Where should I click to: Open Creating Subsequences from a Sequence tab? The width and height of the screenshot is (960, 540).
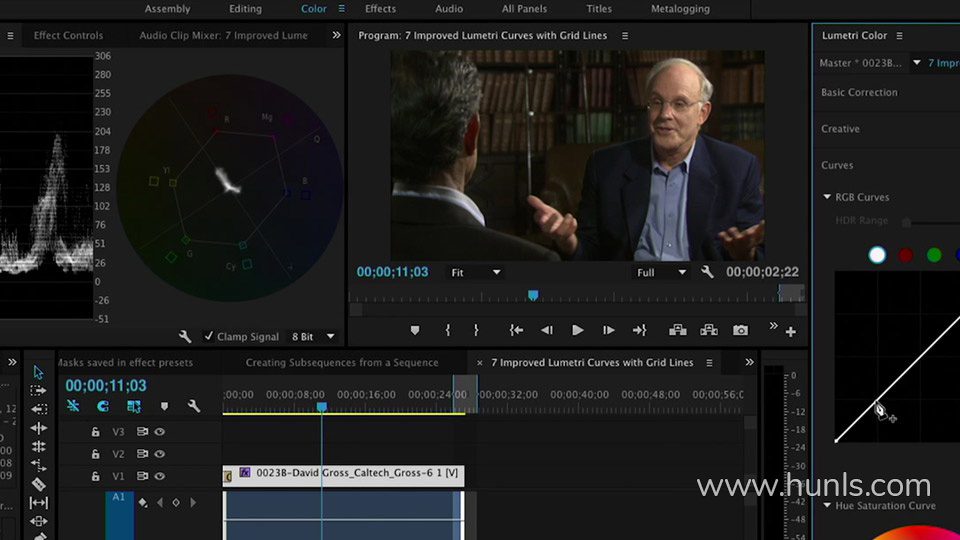(x=342, y=362)
